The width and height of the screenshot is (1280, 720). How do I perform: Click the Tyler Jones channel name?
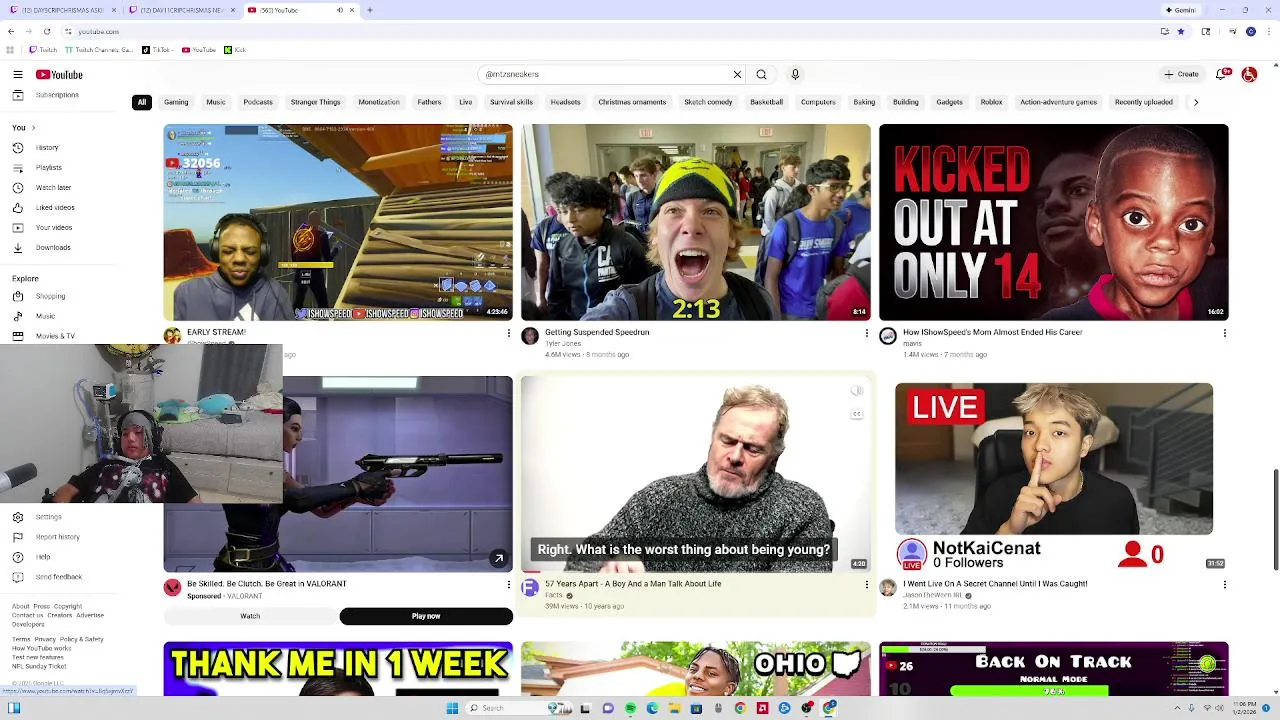563,344
